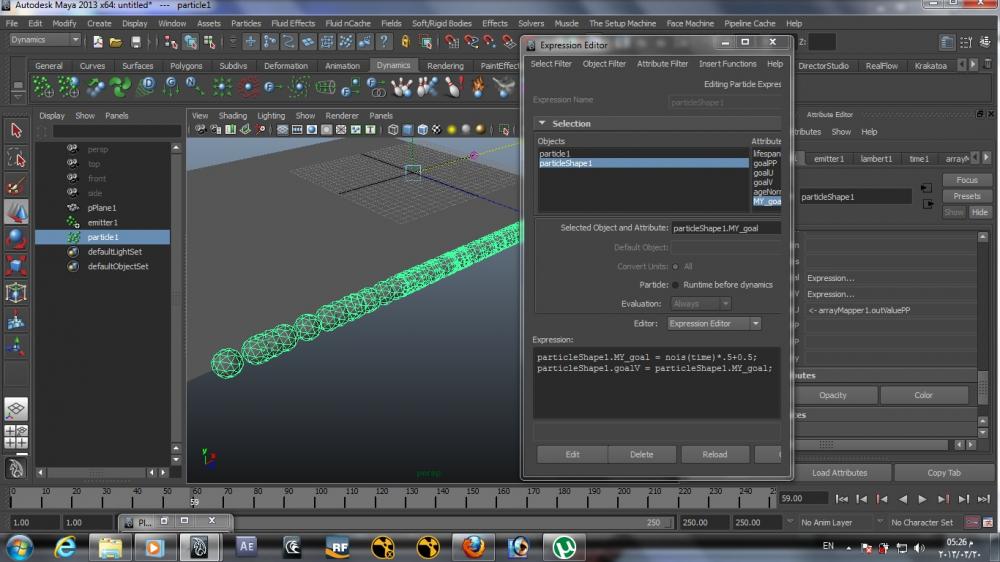This screenshot has height=562, width=1000.
Task: Open the Insert Functions menu
Action: point(727,64)
